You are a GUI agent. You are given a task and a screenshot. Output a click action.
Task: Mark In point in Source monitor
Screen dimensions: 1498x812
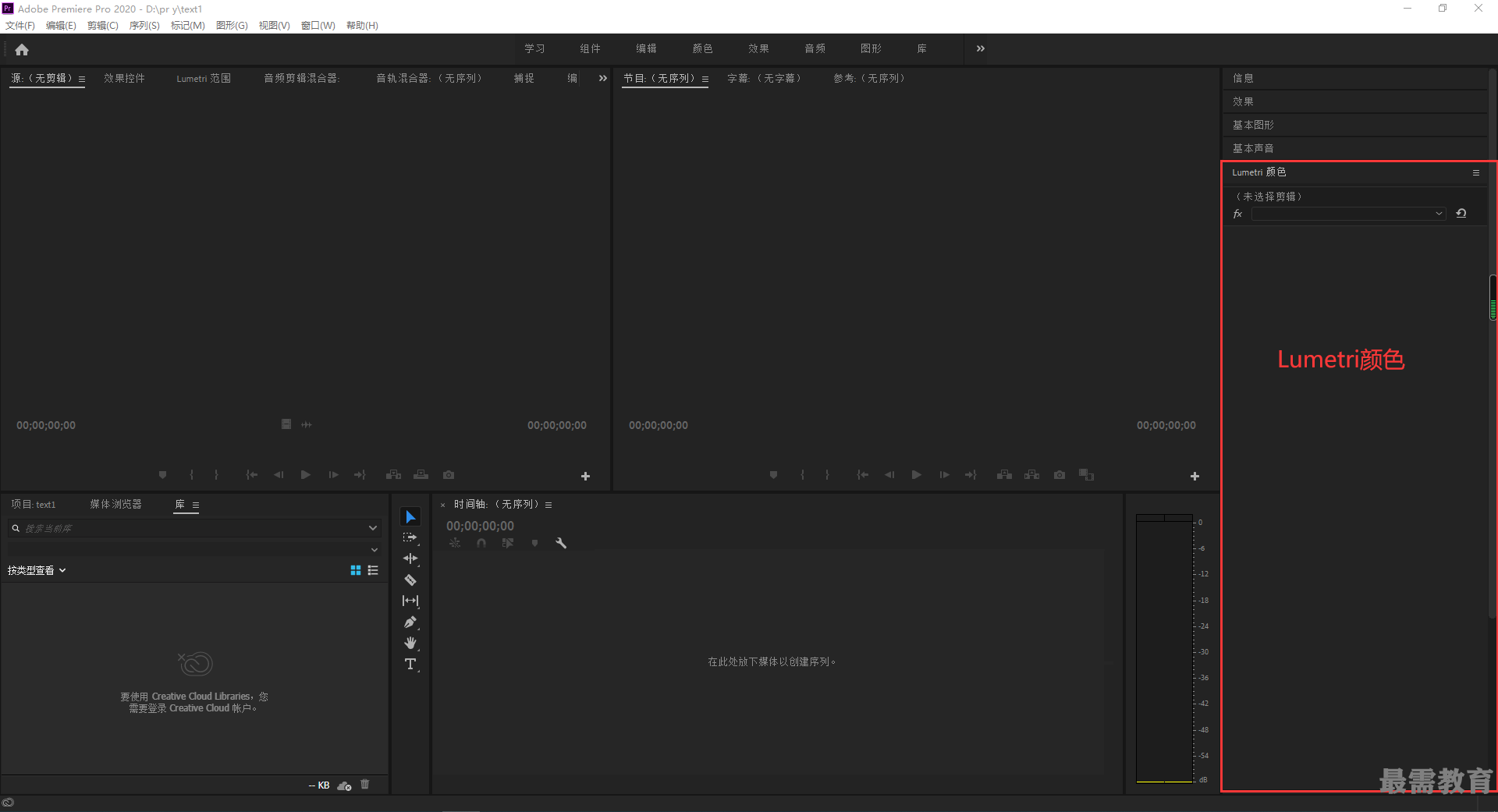click(192, 474)
